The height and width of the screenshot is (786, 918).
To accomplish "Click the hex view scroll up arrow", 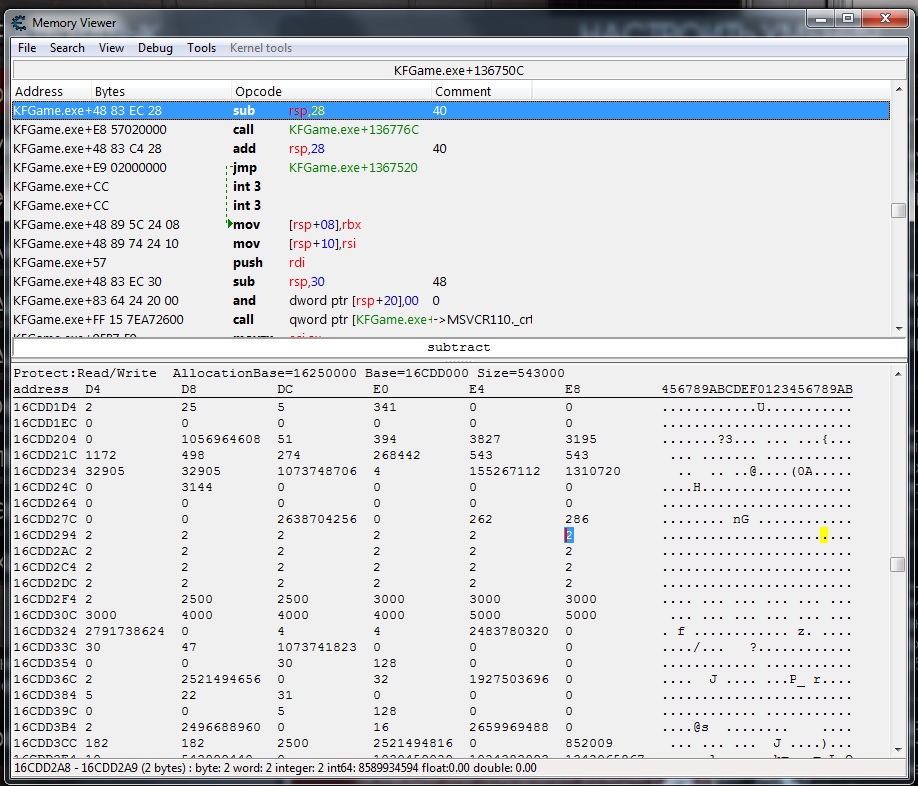I will [898, 373].
